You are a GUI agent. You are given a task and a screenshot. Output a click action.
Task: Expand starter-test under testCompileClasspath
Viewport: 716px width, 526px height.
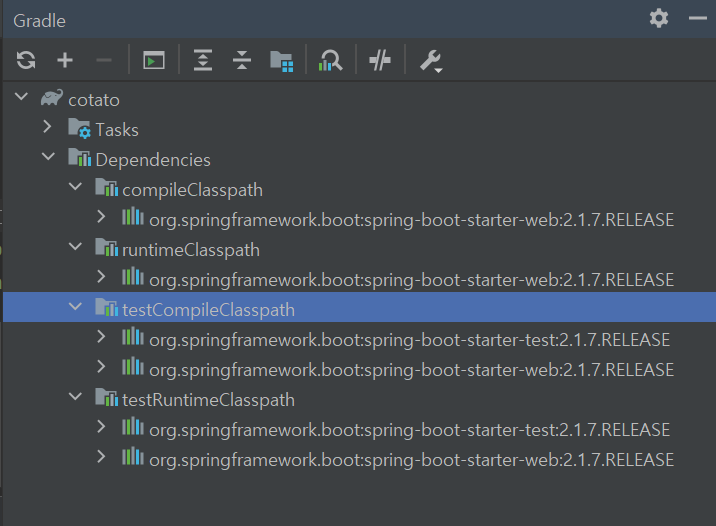(x=101, y=337)
